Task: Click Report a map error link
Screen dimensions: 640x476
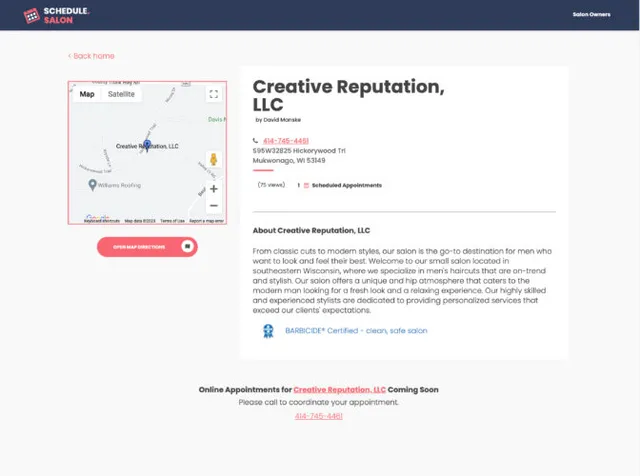Action: point(207,221)
